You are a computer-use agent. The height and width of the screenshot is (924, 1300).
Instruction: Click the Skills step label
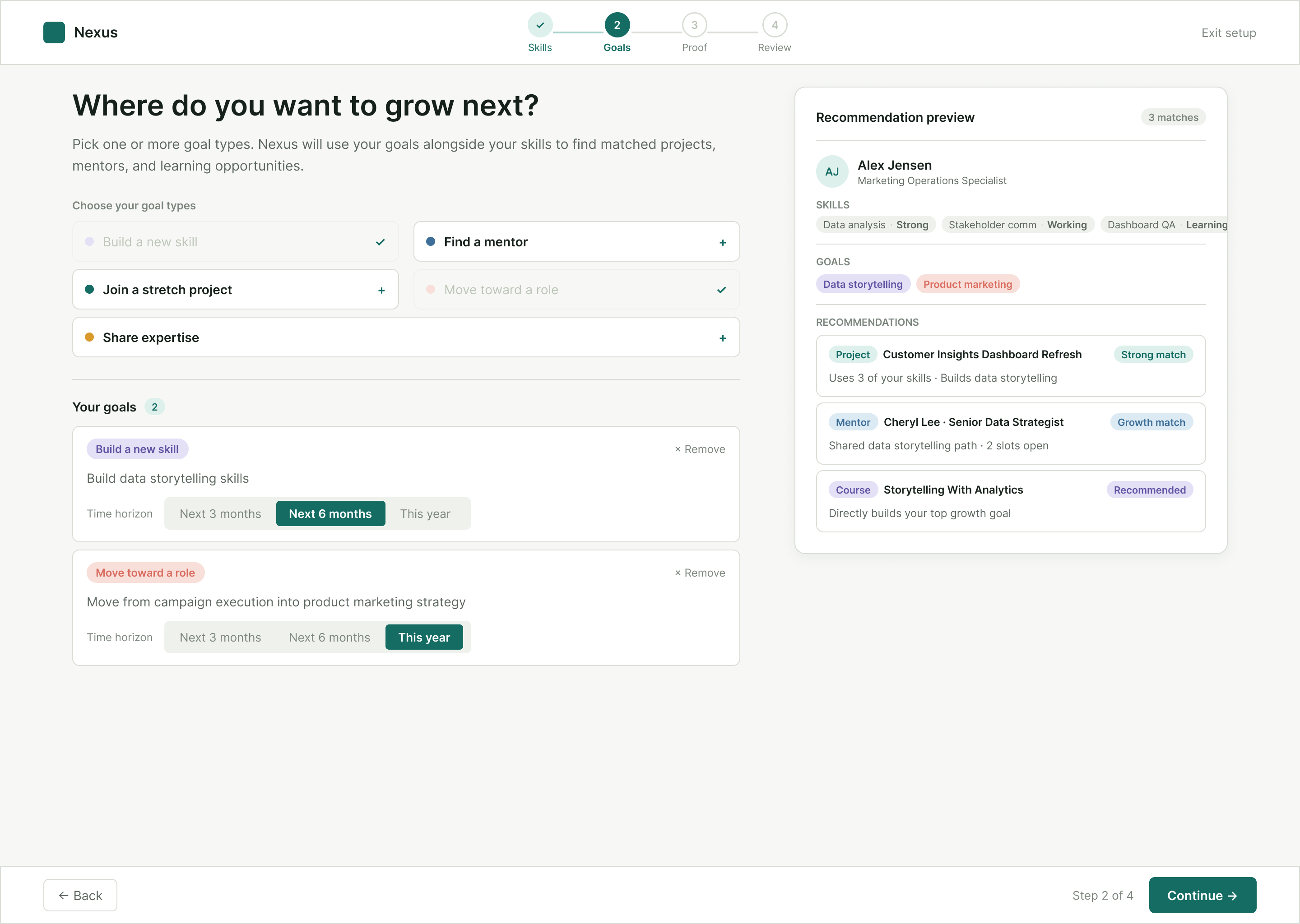click(539, 47)
